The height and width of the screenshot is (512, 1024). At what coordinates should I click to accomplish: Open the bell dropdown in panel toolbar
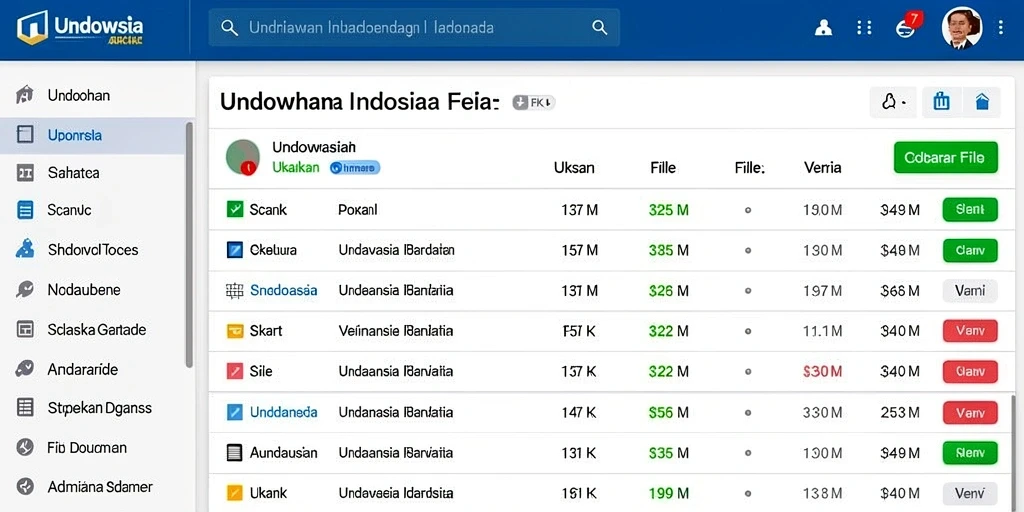(893, 103)
